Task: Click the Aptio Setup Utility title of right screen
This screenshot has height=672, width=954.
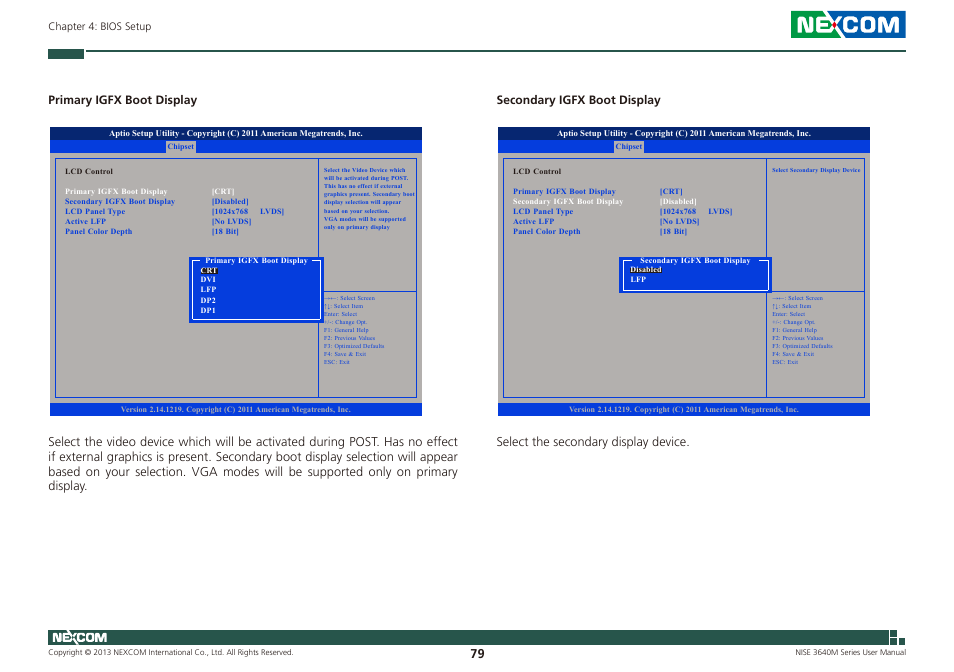Action: pyautogui.click(x=684, y=133)
